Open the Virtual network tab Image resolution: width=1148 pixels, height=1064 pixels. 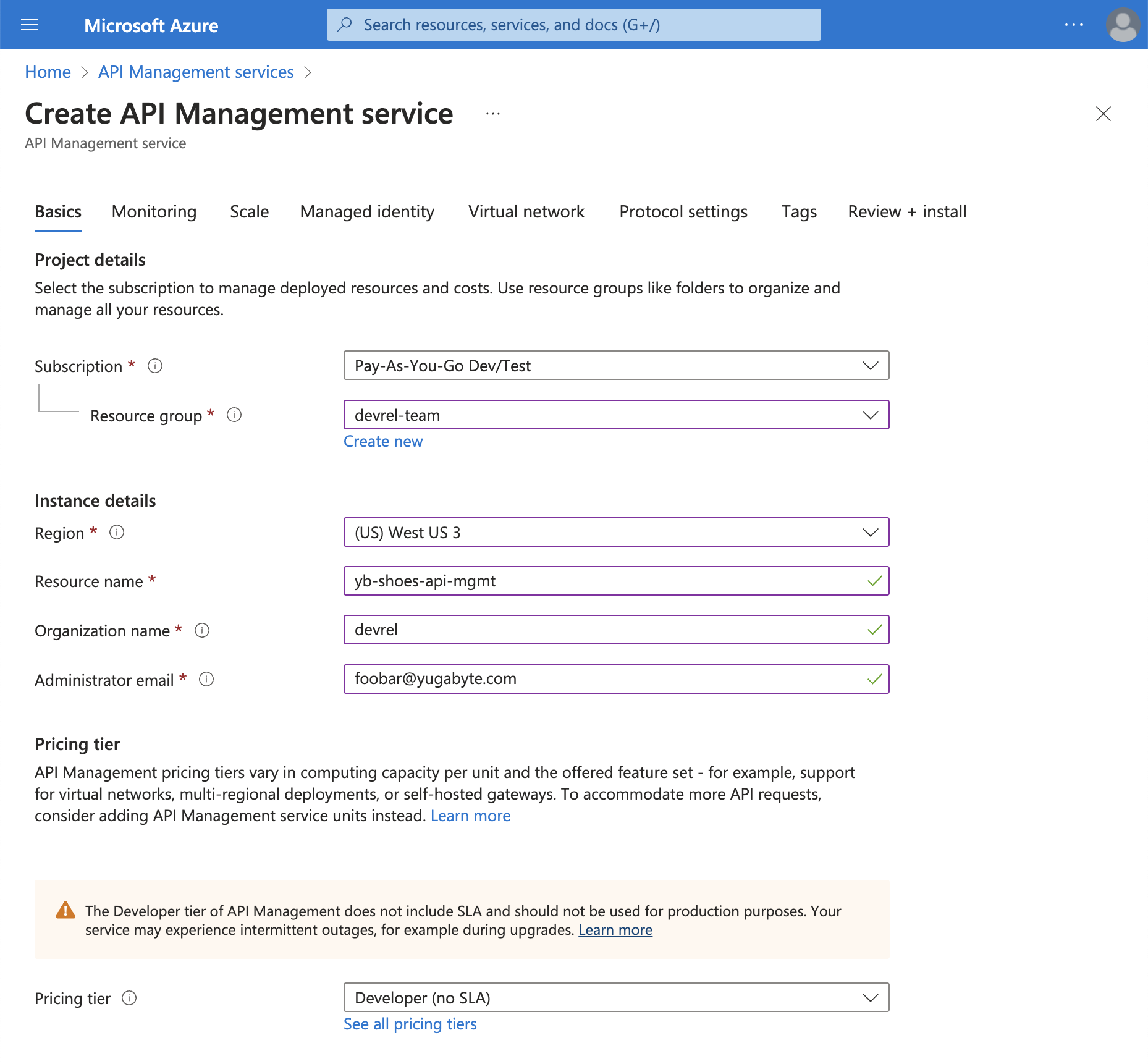526,211
